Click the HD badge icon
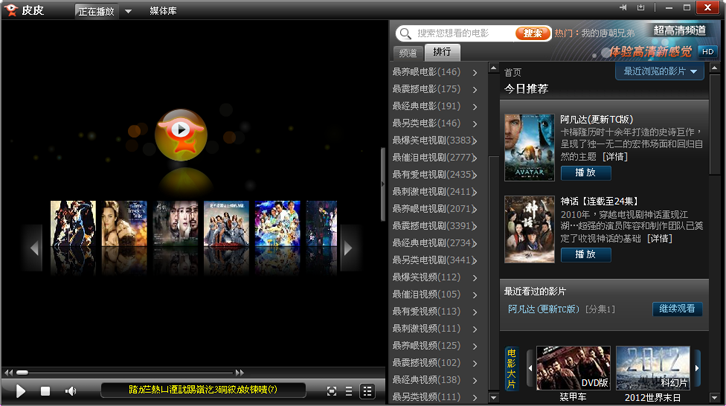 pyautogui.click(x=707, y=51)
